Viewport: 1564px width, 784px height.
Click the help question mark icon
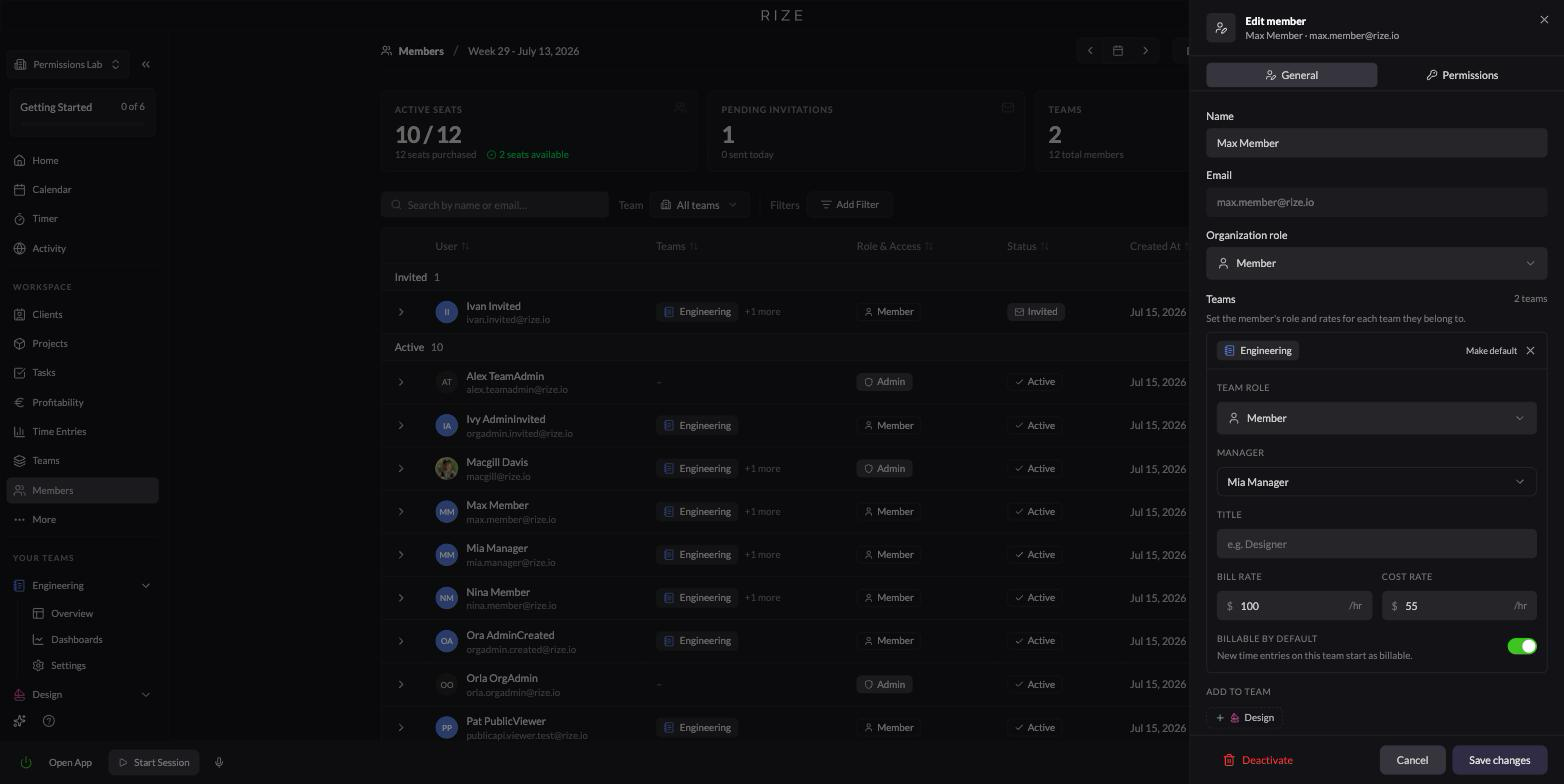click(x=49, y=721)
